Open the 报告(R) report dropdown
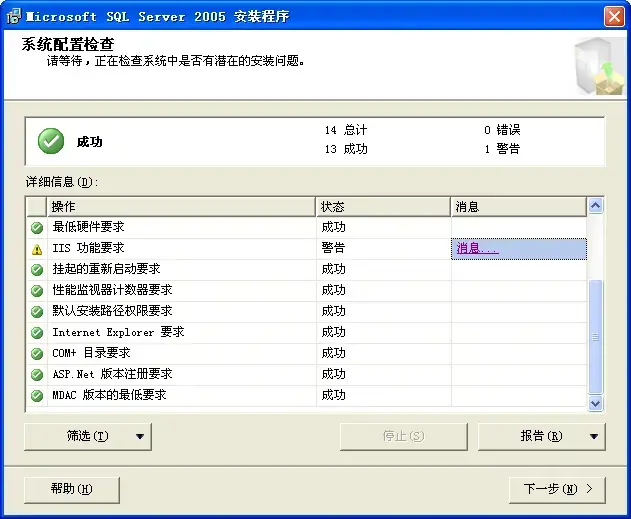This screenshot has height=519, width=631. (541, 436)
